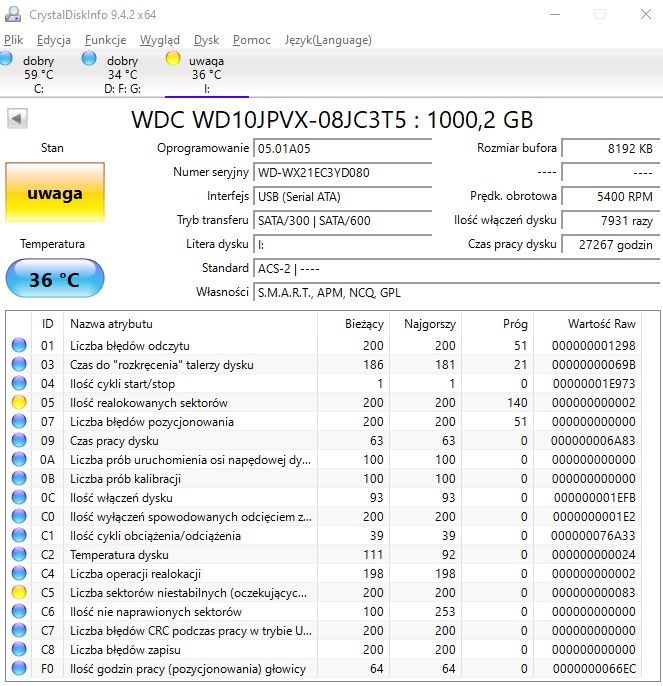
Task: Click the Tryb transferu field SATA/300 | SATA/600
Action: (x=343, y=220)
